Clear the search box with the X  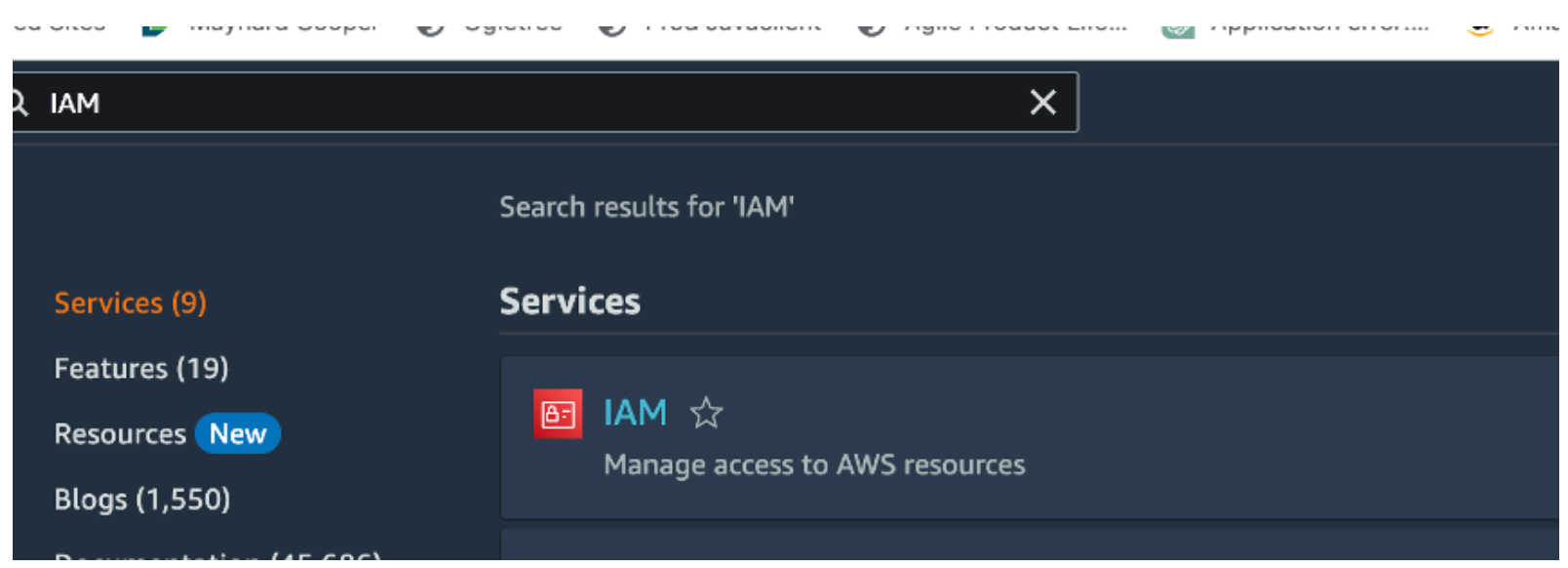[1042, 102]
